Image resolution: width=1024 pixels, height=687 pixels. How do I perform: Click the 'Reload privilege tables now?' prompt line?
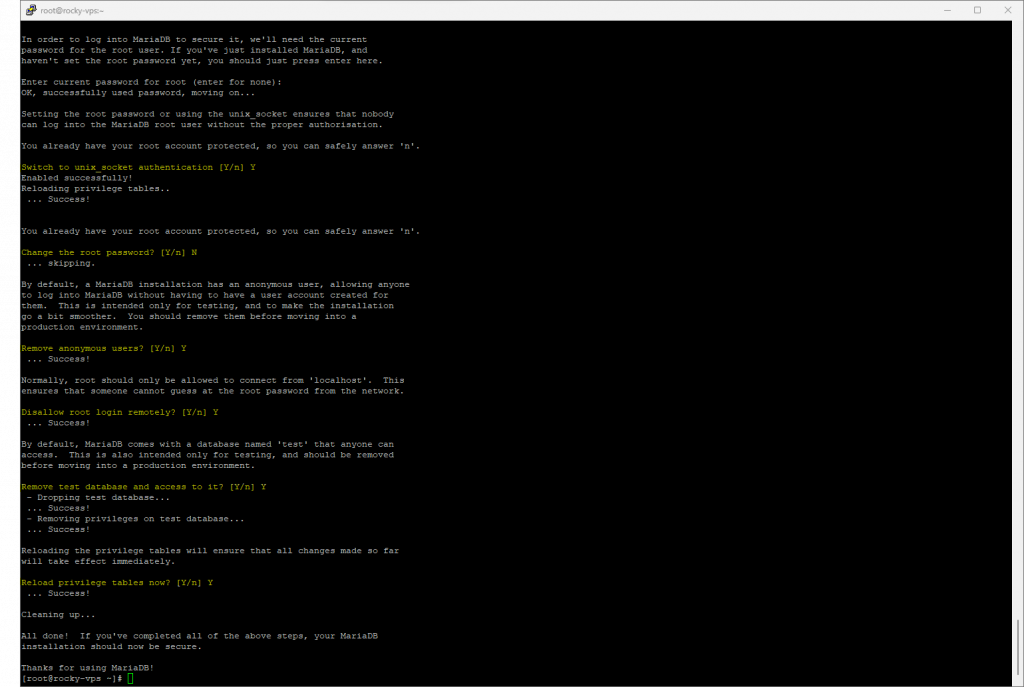coord(117,582)
